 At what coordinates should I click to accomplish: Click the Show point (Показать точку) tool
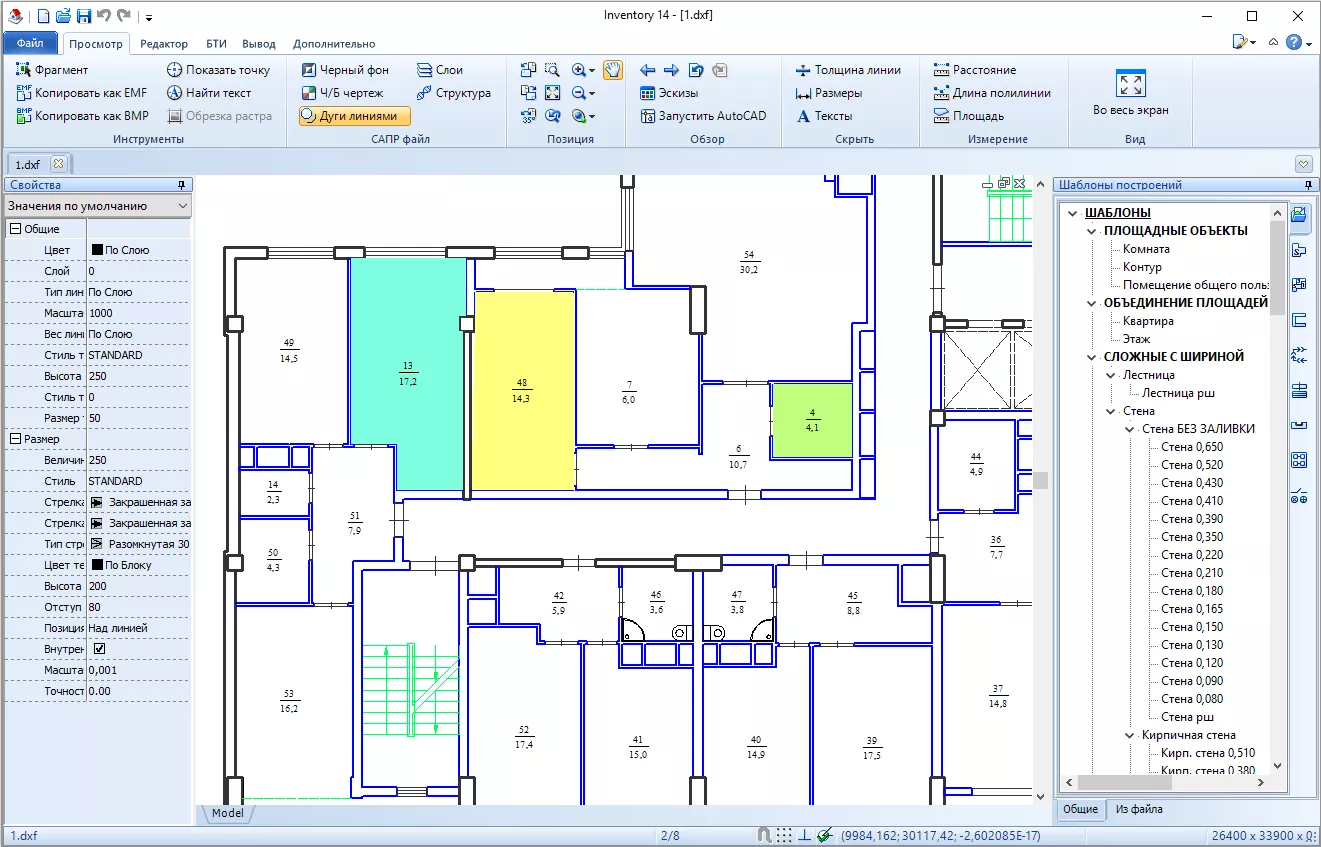pyautogui.click(x=218, y=70)
